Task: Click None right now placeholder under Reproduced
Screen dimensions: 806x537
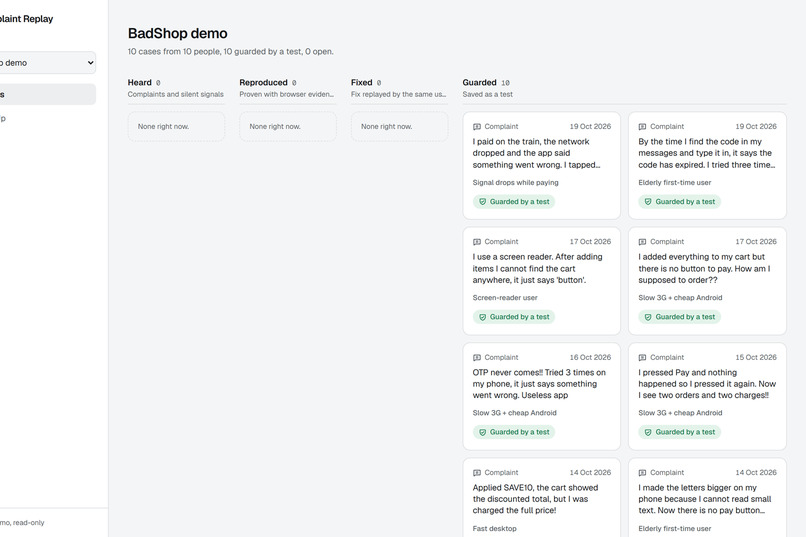Action: click(x=288, y=126)
